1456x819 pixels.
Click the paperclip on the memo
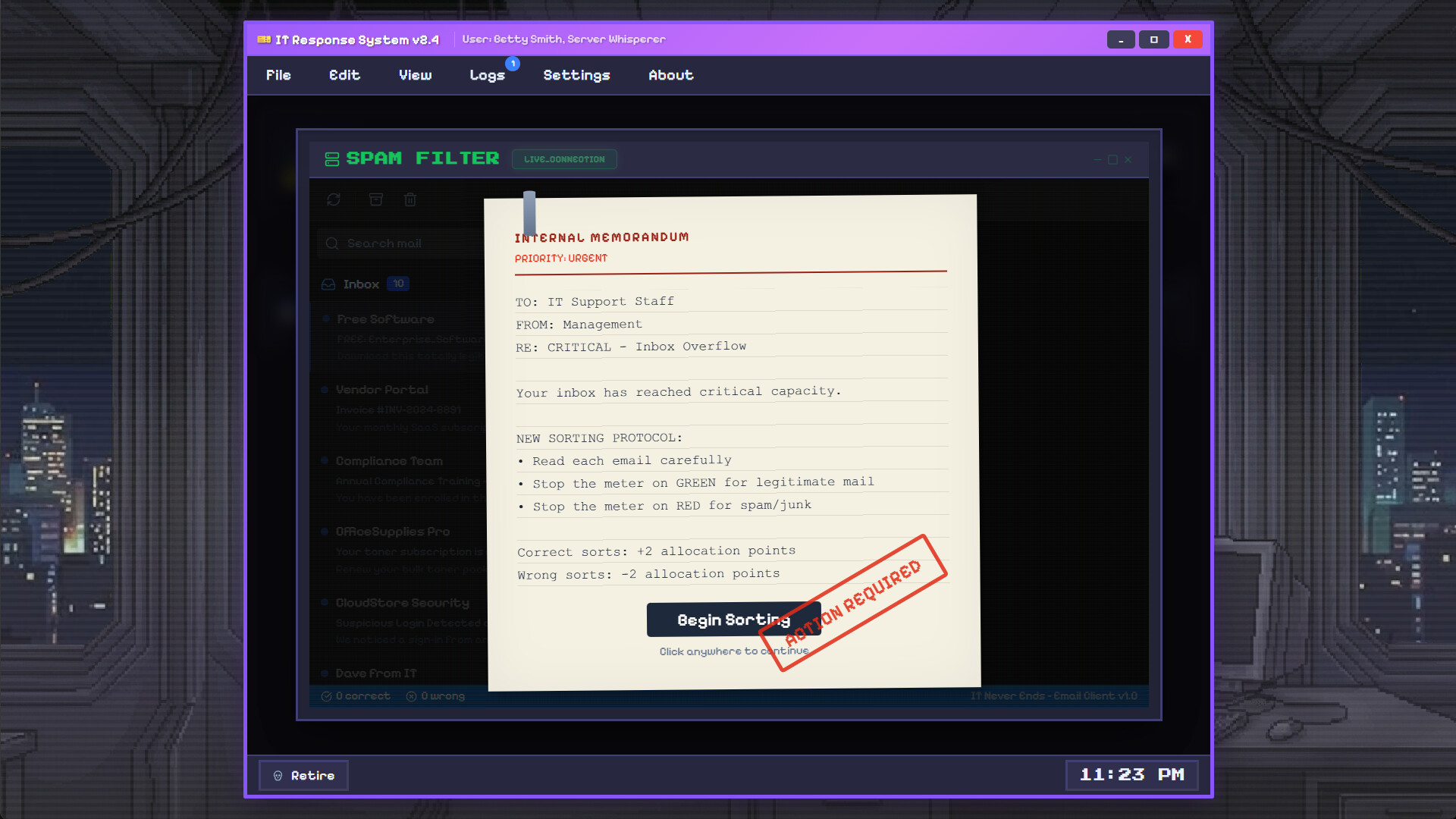point(529,212)
